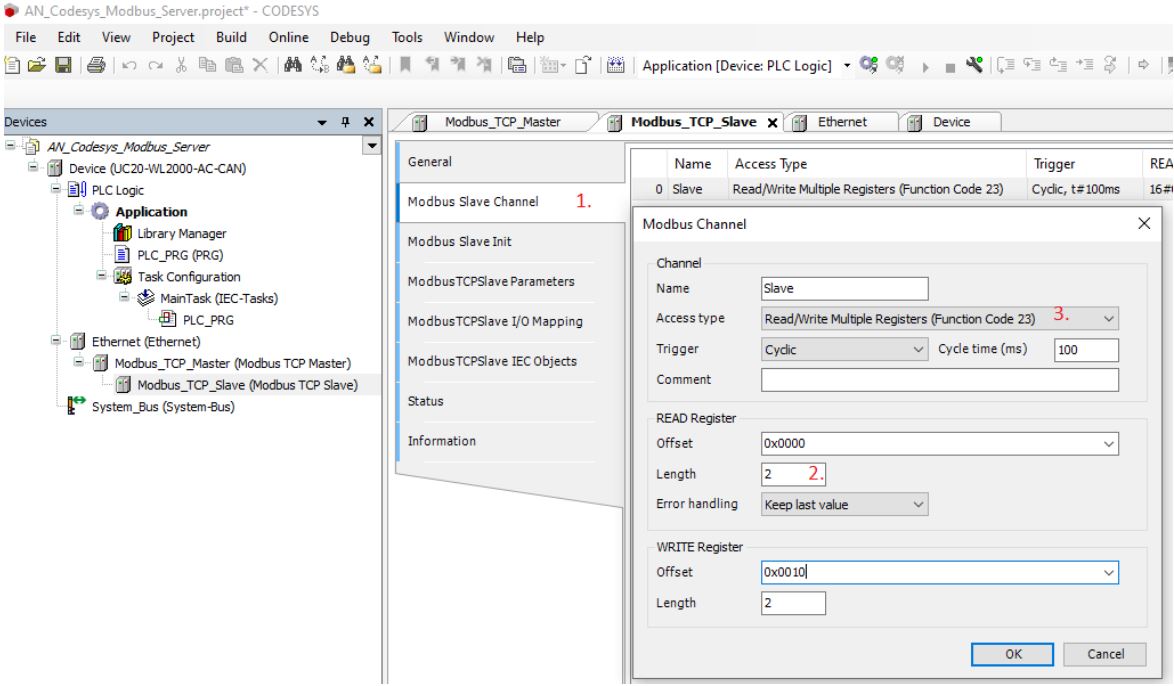Image resolution: width=1174 pixels, height=686 pixels.
Task: Click the Login gear icon
Action: tap(869, 65)
